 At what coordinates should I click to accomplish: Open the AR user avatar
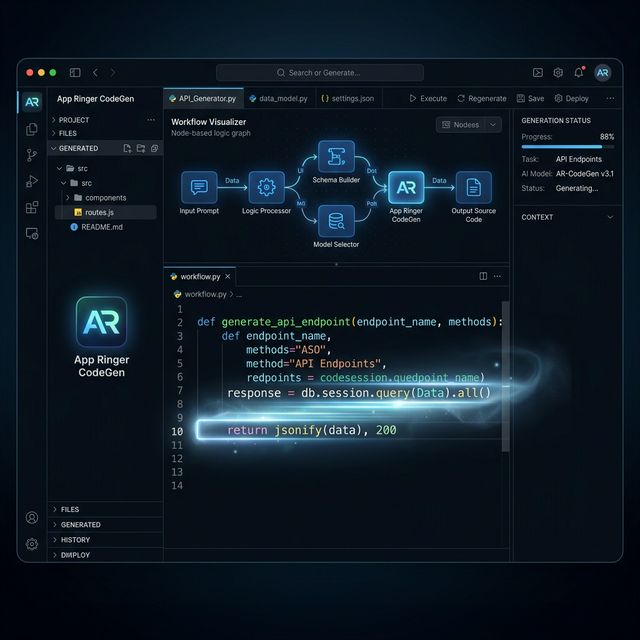pyautogui.click(x=602, y=73)
